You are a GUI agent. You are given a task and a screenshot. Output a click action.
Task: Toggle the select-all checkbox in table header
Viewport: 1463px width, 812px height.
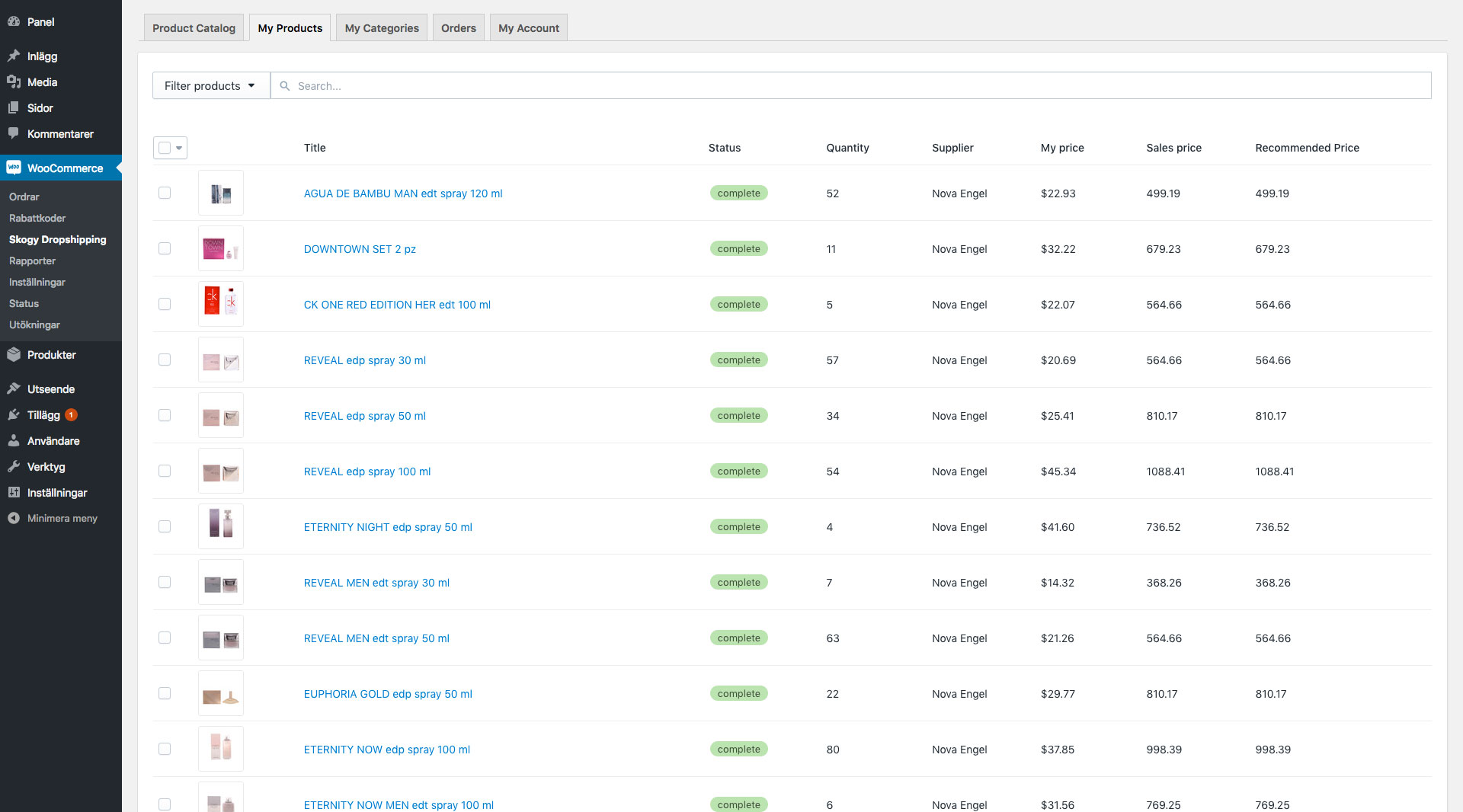pos(165,148)
